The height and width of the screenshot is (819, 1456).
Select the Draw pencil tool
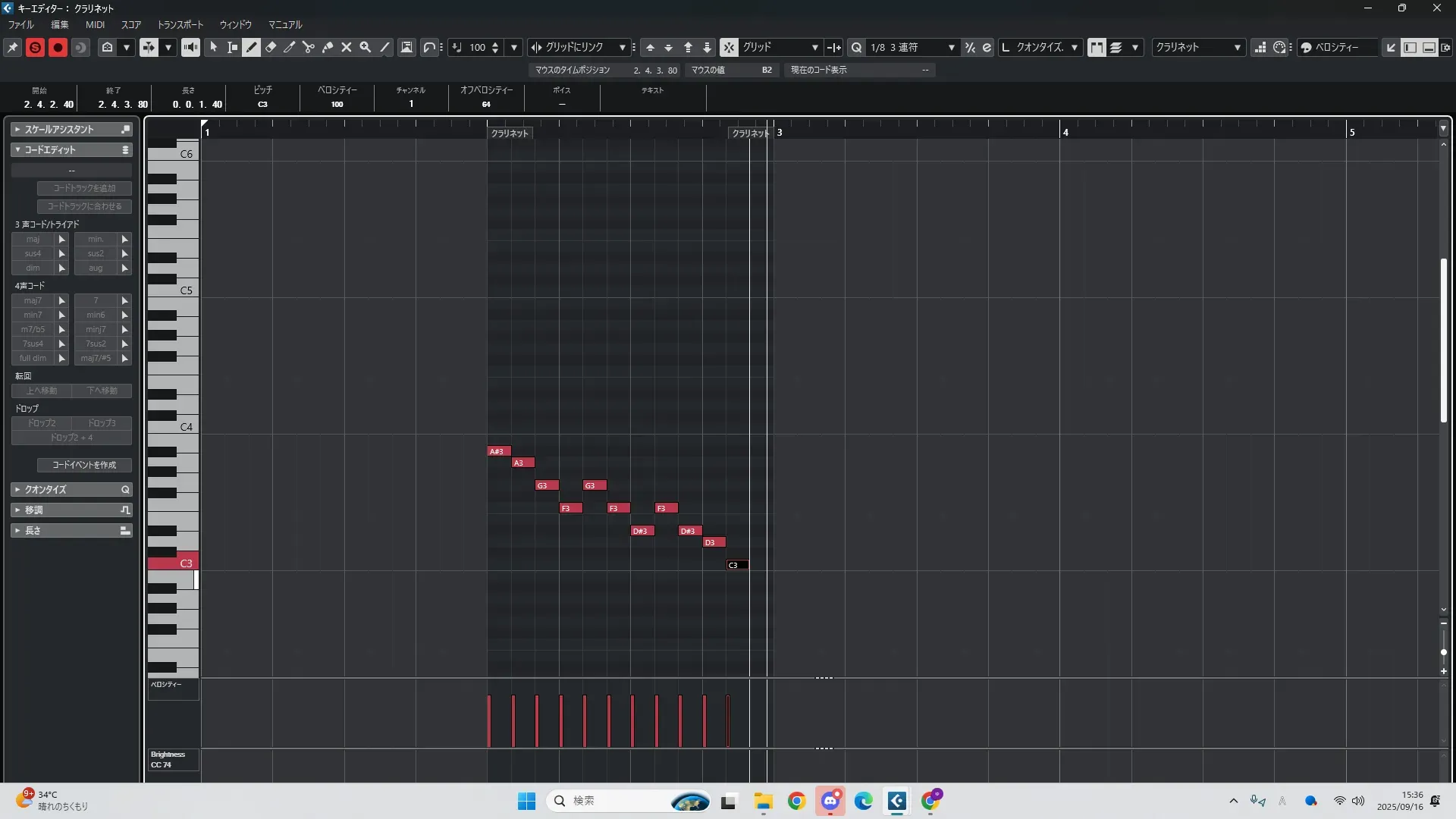click(x=252, y=47)
